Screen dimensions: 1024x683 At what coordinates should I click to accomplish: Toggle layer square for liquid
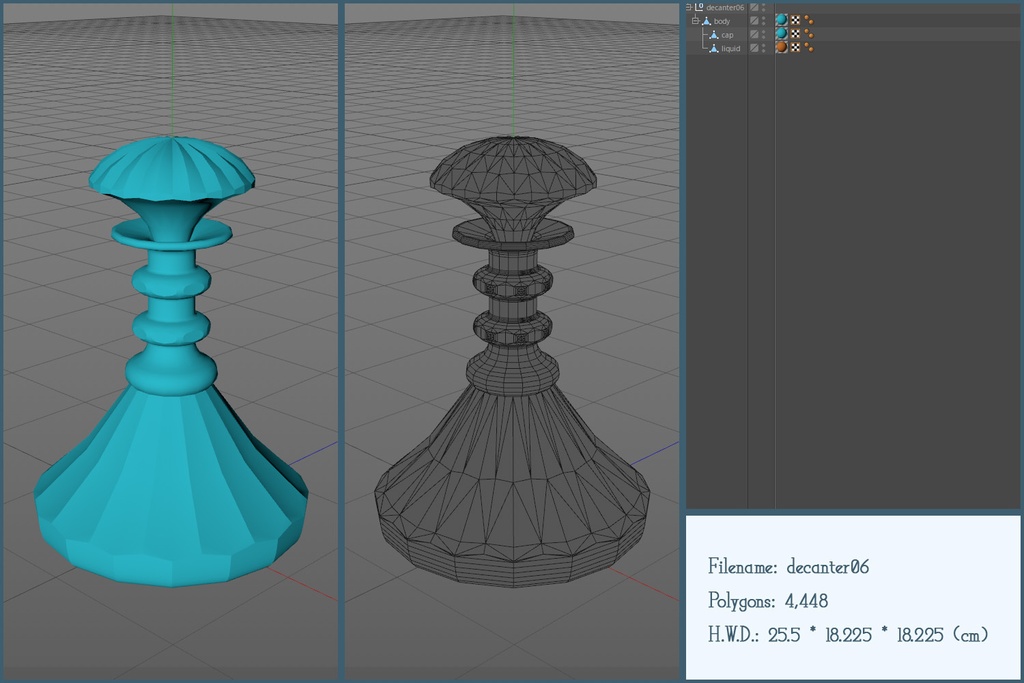754,48
